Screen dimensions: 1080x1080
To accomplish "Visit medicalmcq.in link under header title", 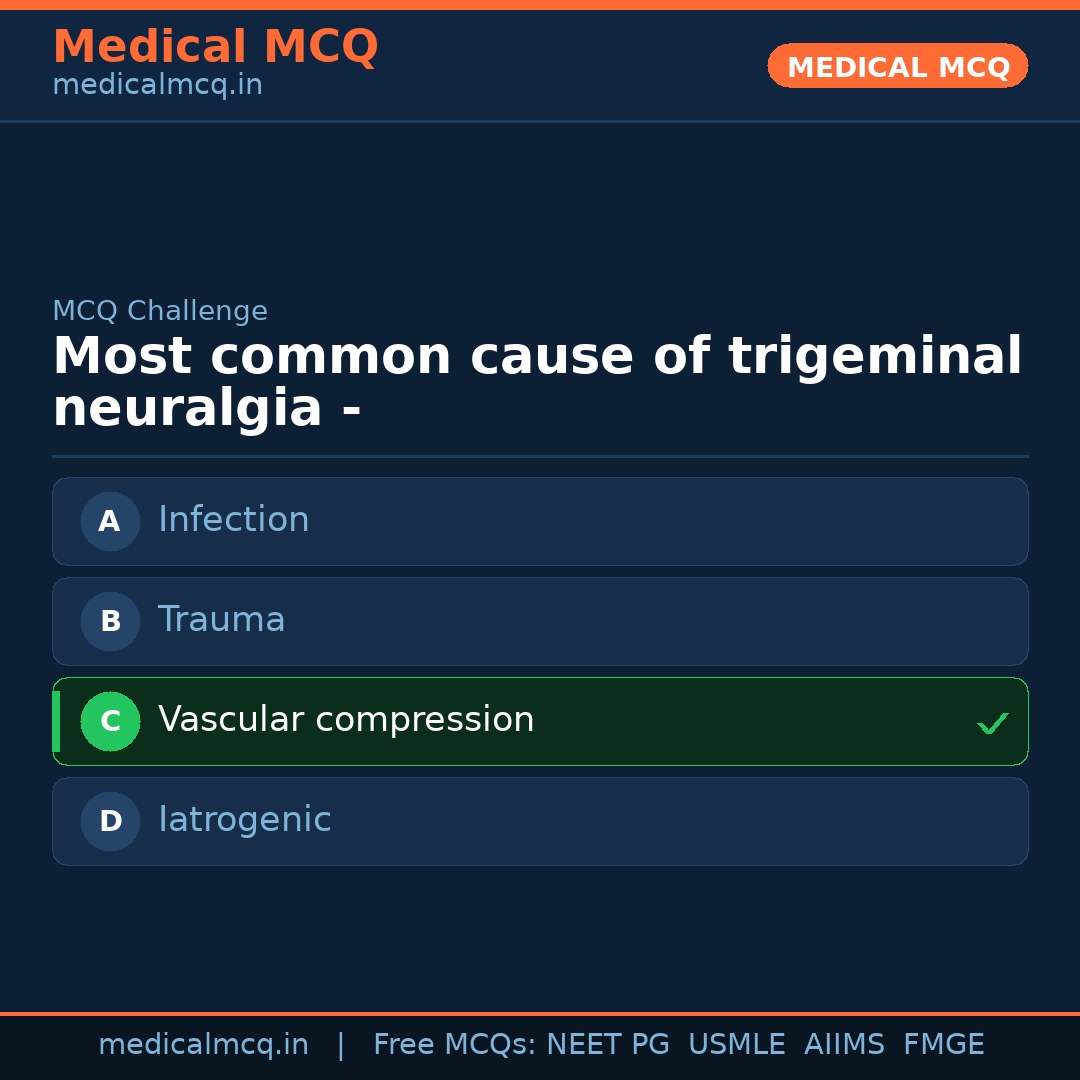I will pyautogui.click(x=157, y=86).
